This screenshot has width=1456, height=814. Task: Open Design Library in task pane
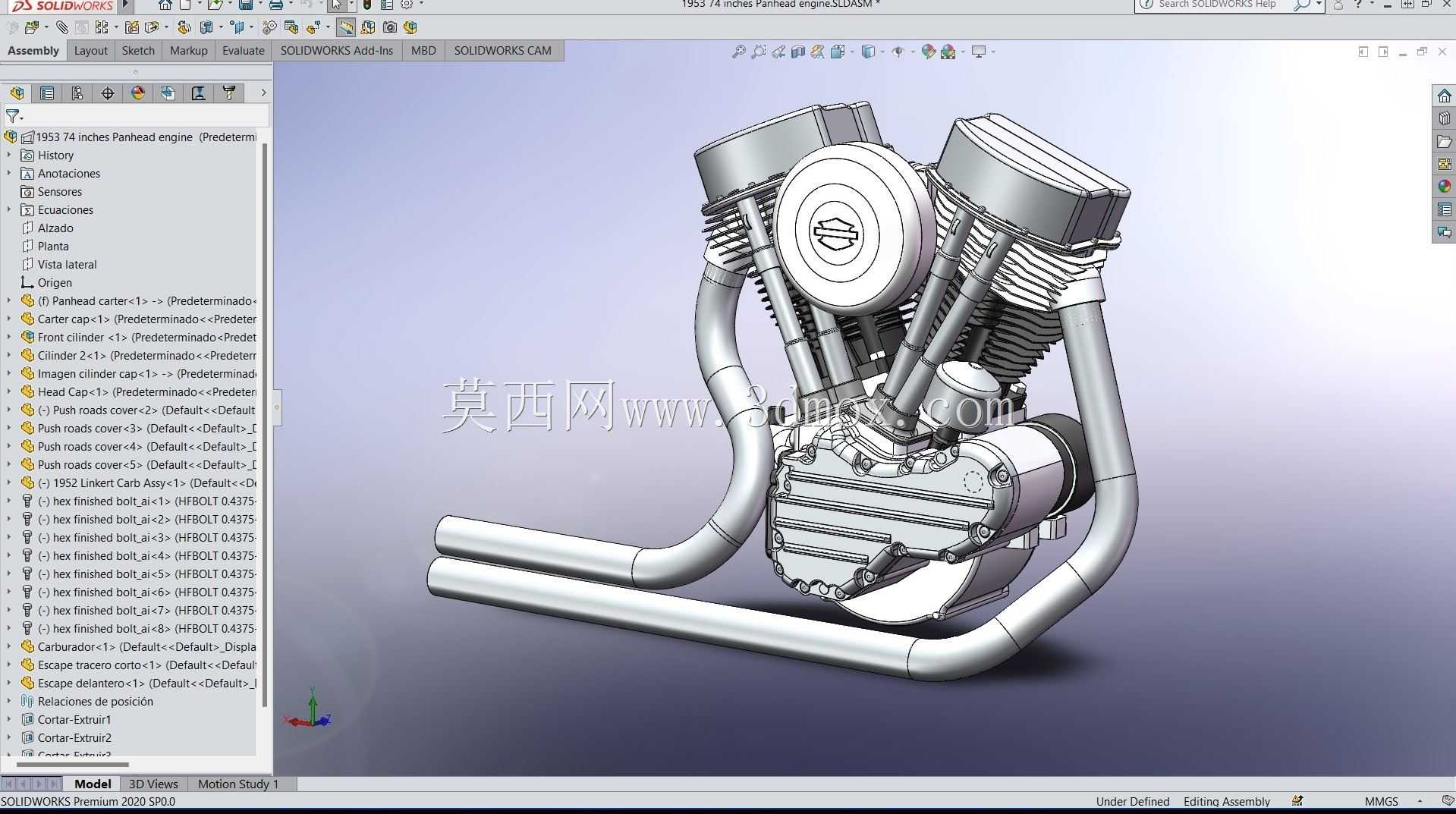(x=1444, y=118)
